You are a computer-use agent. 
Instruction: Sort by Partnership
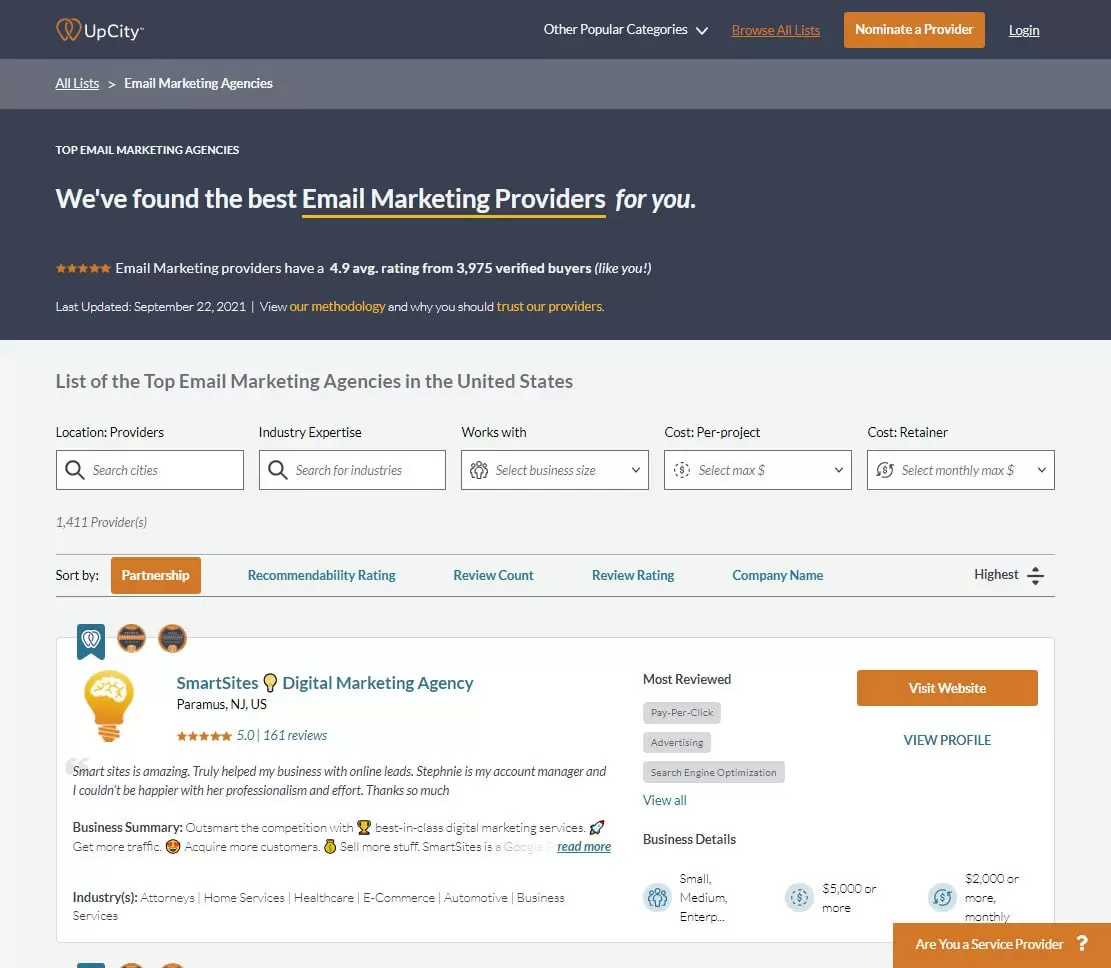[x=156, y=575]
